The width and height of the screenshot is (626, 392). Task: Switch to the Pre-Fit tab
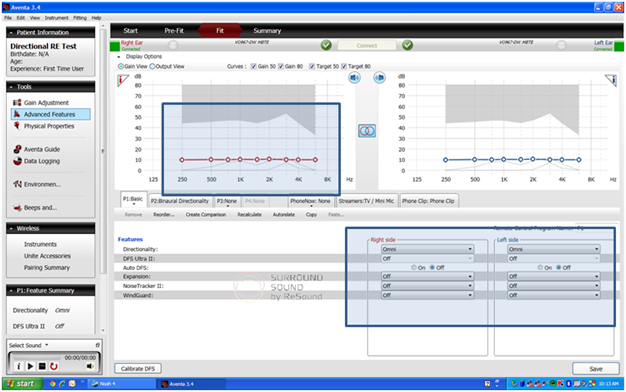pos(174,31)
